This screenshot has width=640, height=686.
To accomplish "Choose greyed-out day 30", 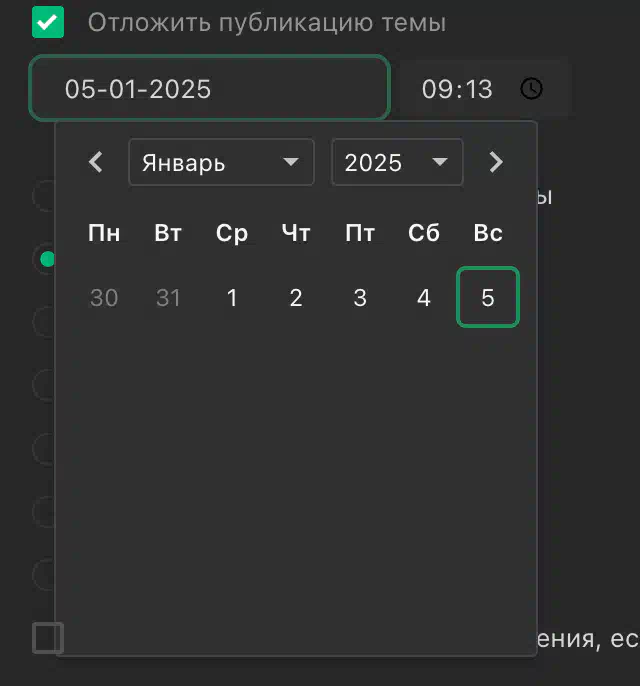I will (104, 298).
